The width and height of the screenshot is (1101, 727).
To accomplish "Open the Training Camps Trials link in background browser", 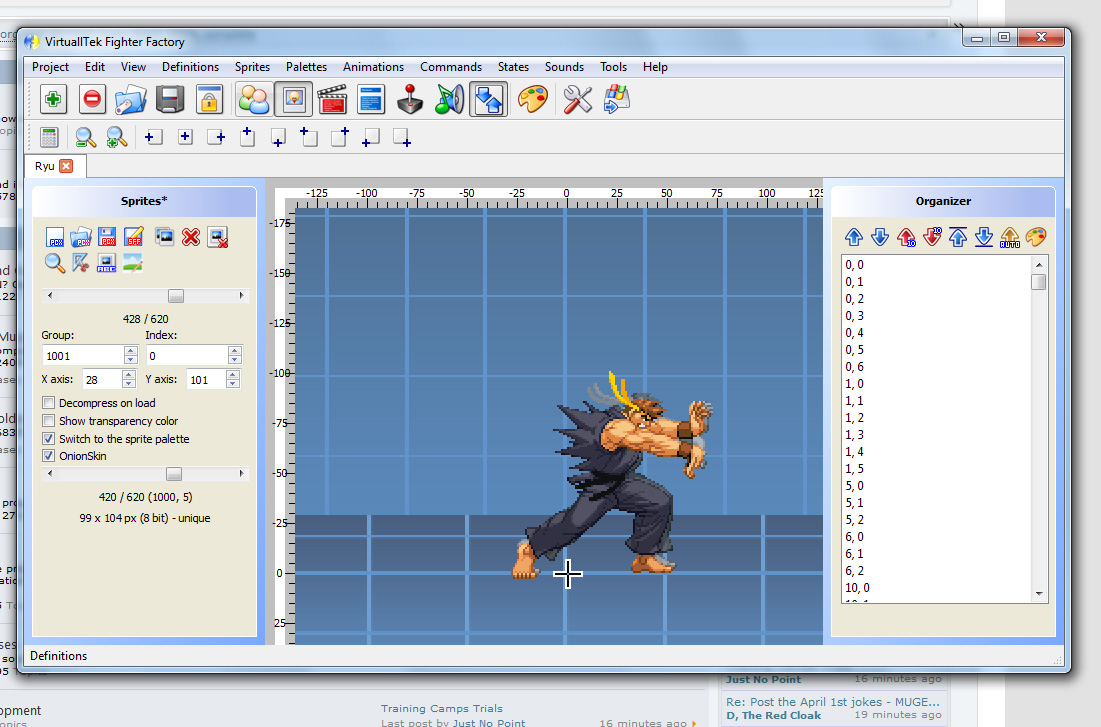I will (x=442, y=708).
